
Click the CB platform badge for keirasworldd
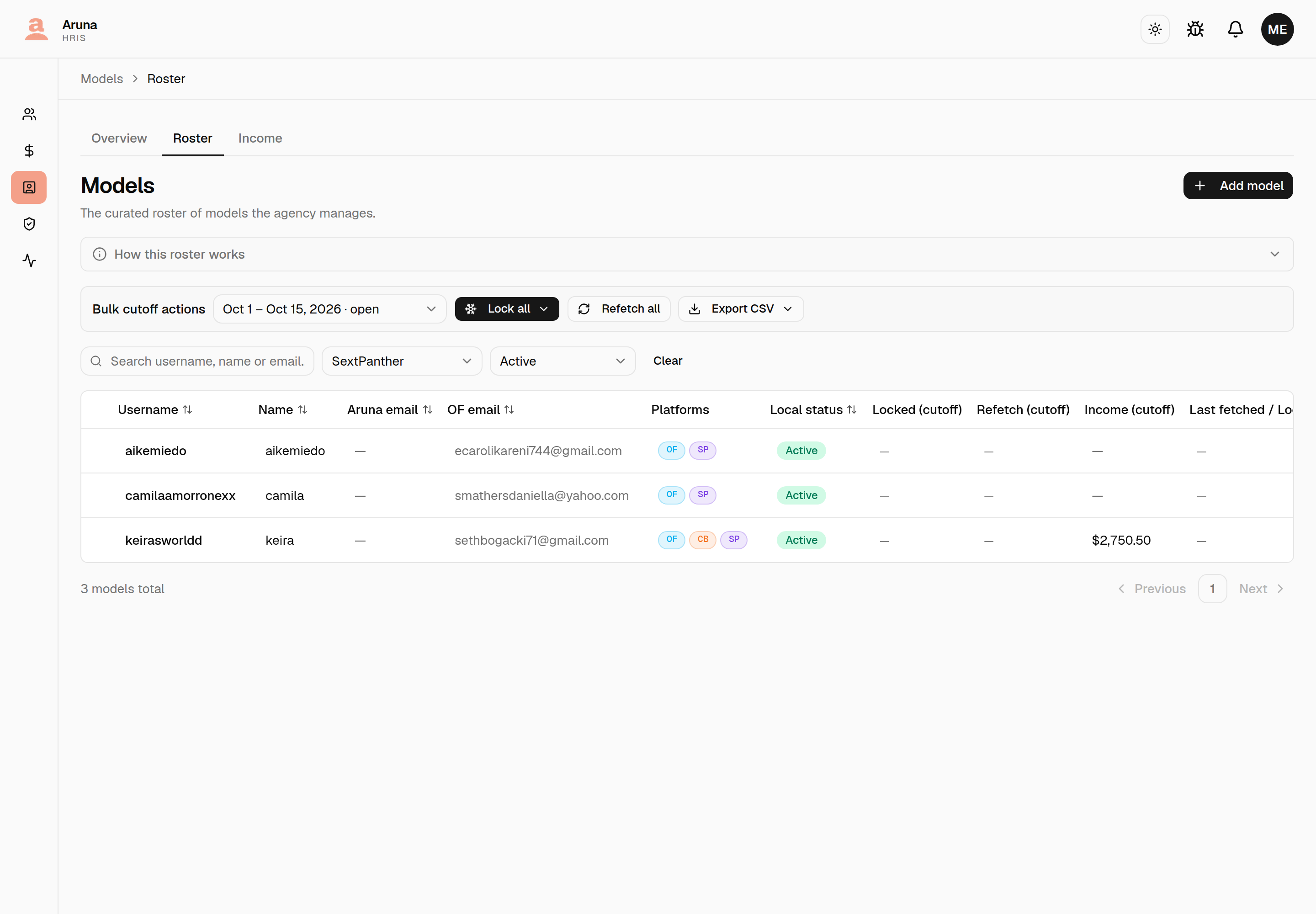coord(702,539)
